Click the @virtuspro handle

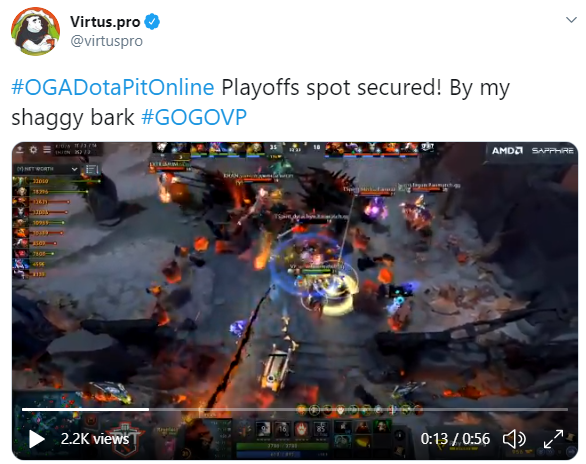[107, 41]
